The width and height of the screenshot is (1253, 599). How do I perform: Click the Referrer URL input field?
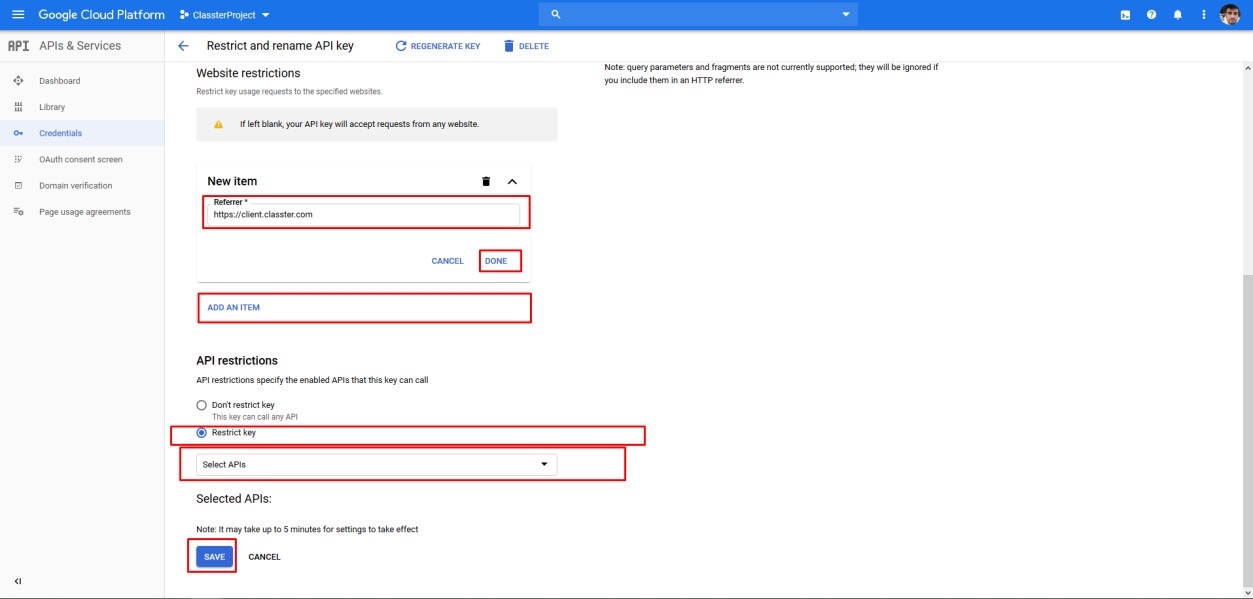click(x=364, y=214)
